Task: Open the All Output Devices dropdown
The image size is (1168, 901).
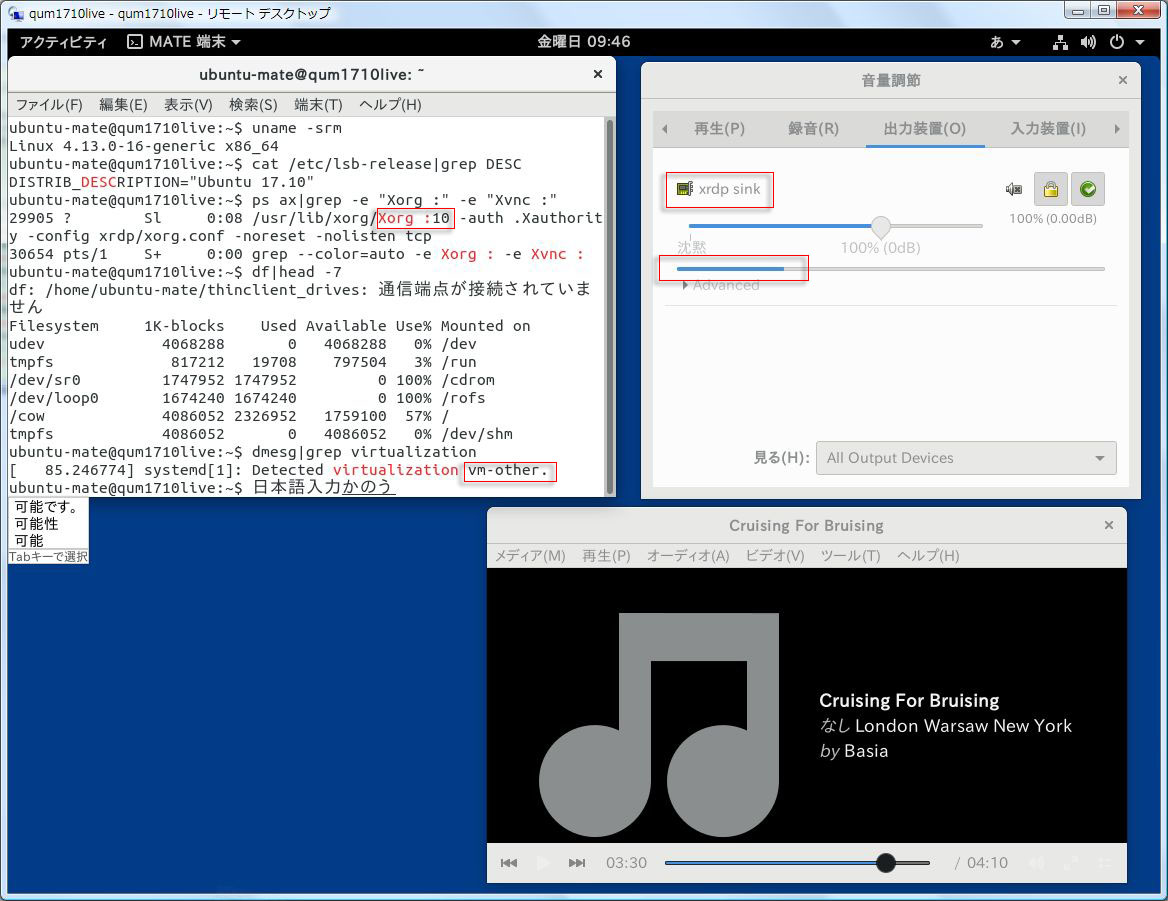Action: coord(966,458)
